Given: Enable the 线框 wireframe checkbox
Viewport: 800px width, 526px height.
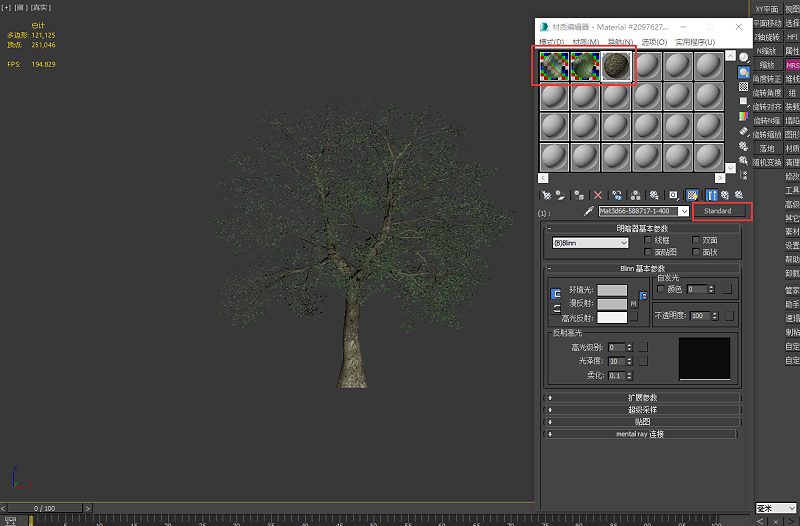Looking at the screenshot, I should (648, 240).
